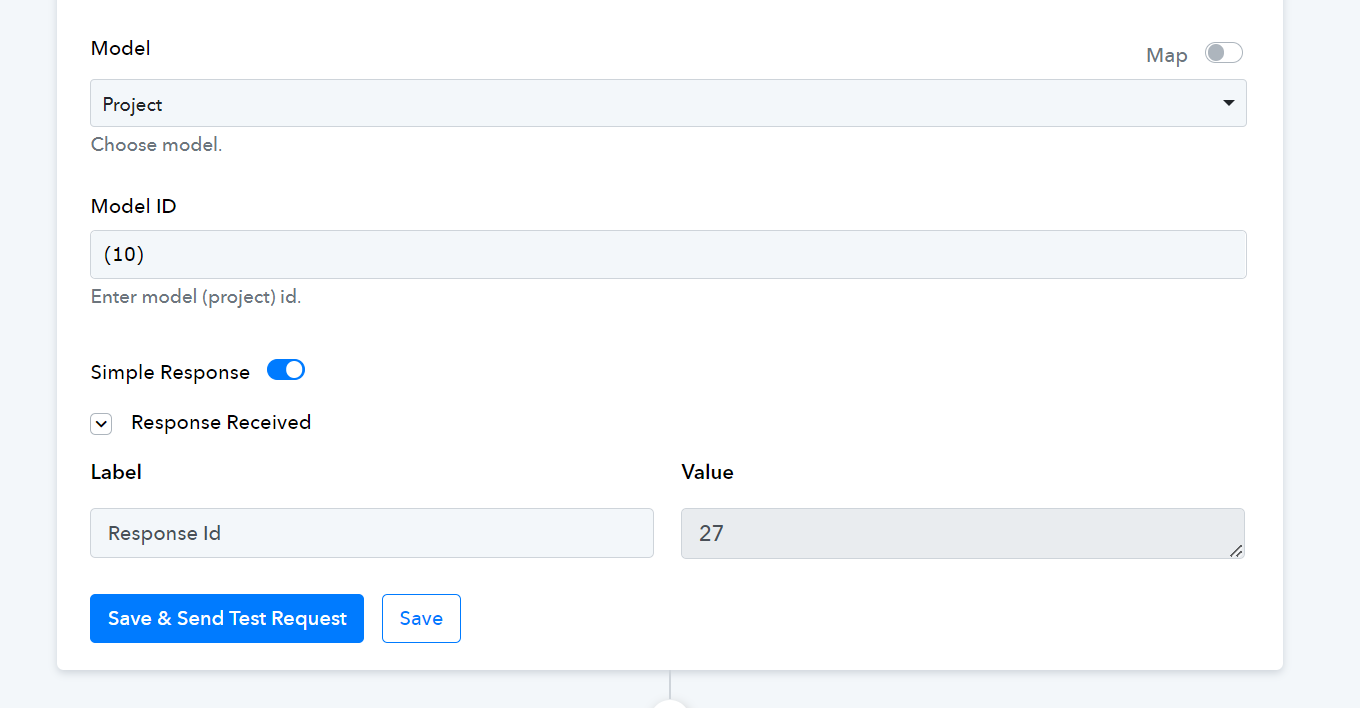
Task: Click Save & Send Test Request
Action: [x=227, y=618]
